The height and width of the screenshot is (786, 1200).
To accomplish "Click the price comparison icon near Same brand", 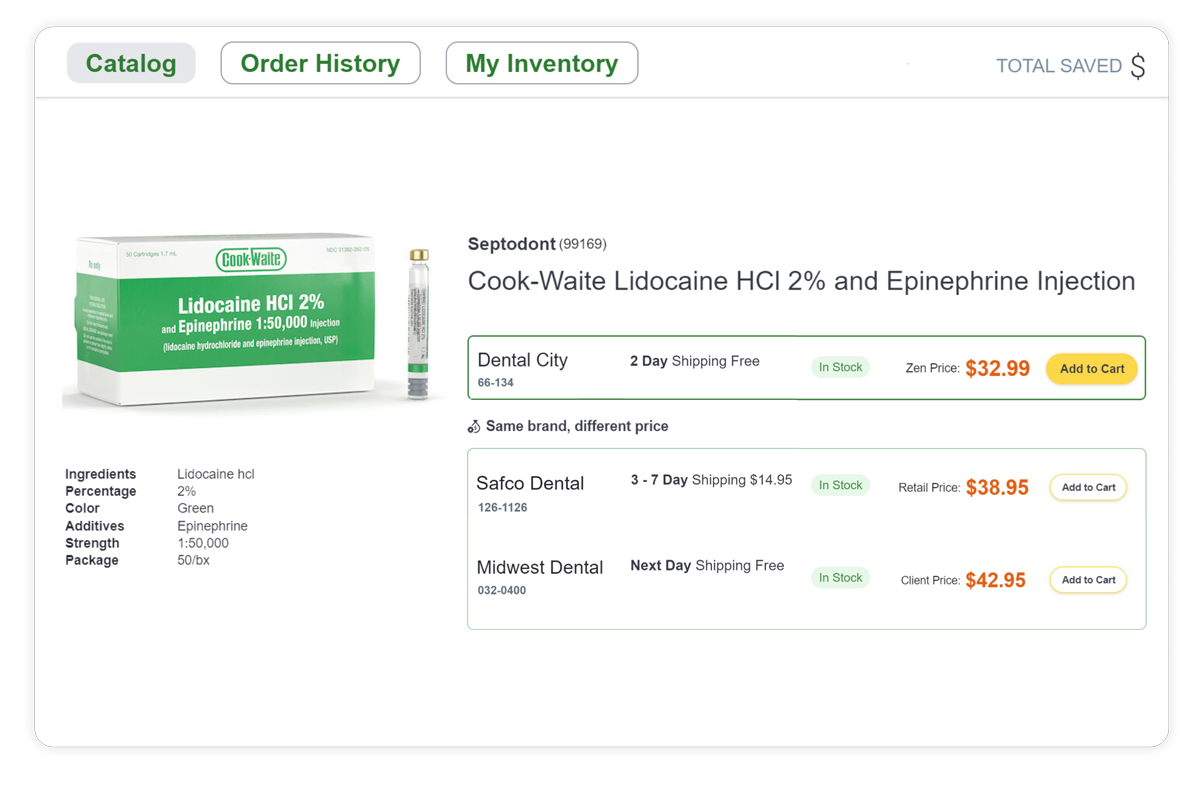I will point(475,426).
